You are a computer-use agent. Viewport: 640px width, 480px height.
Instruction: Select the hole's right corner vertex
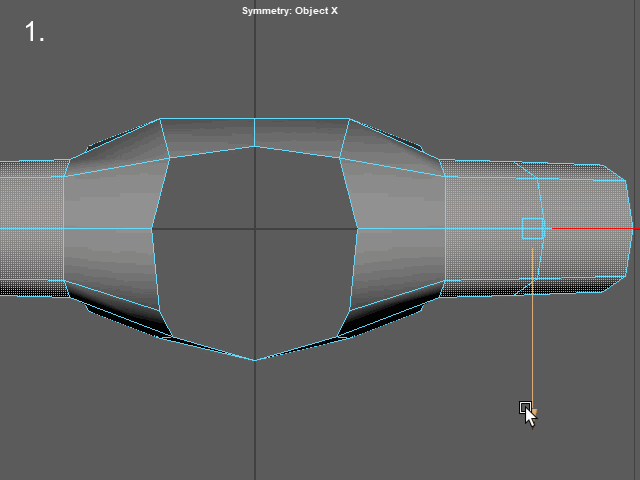(358, 228)
